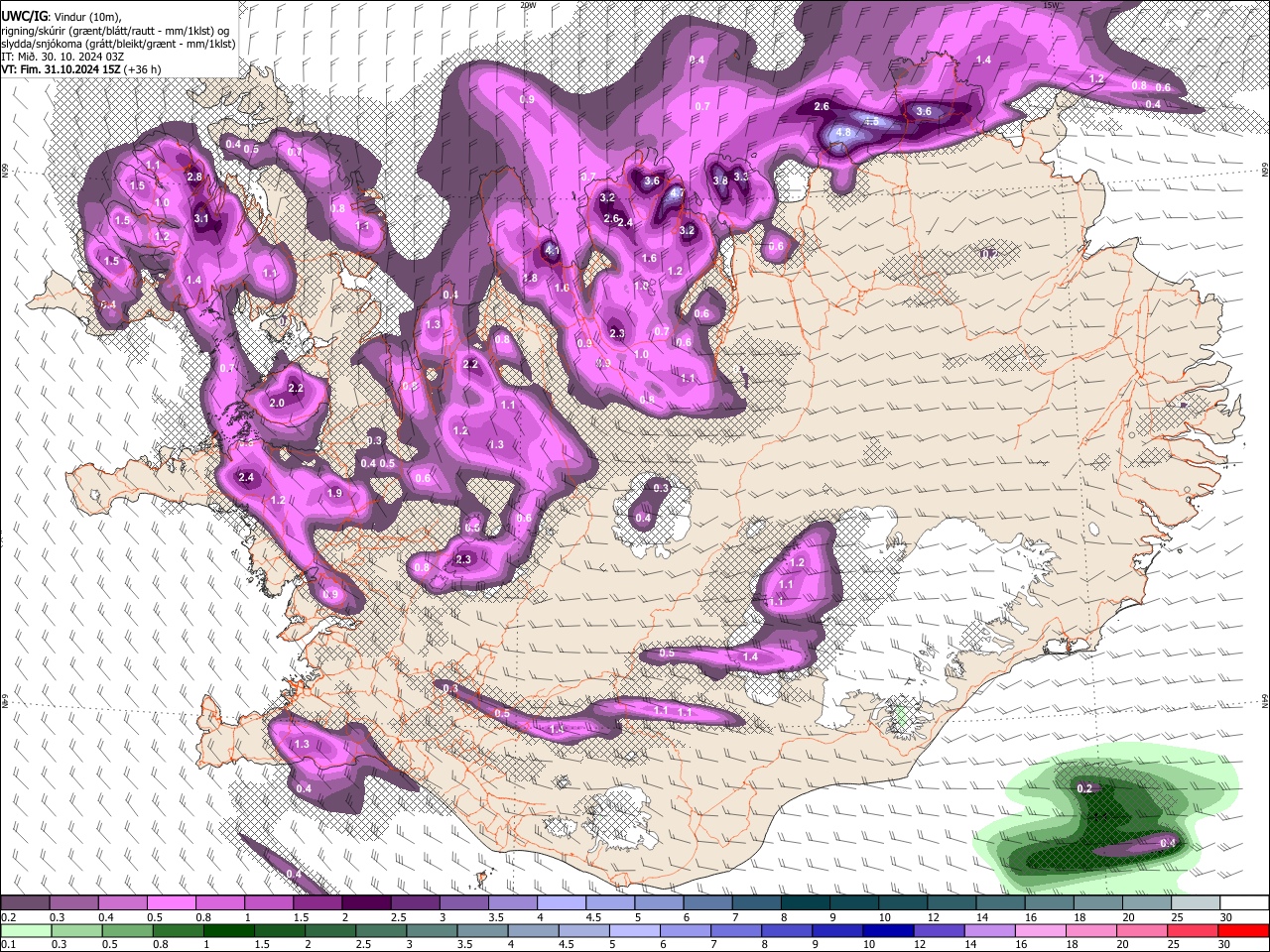Pick the darkest purple 2 swatch, upper legend row

365,903
